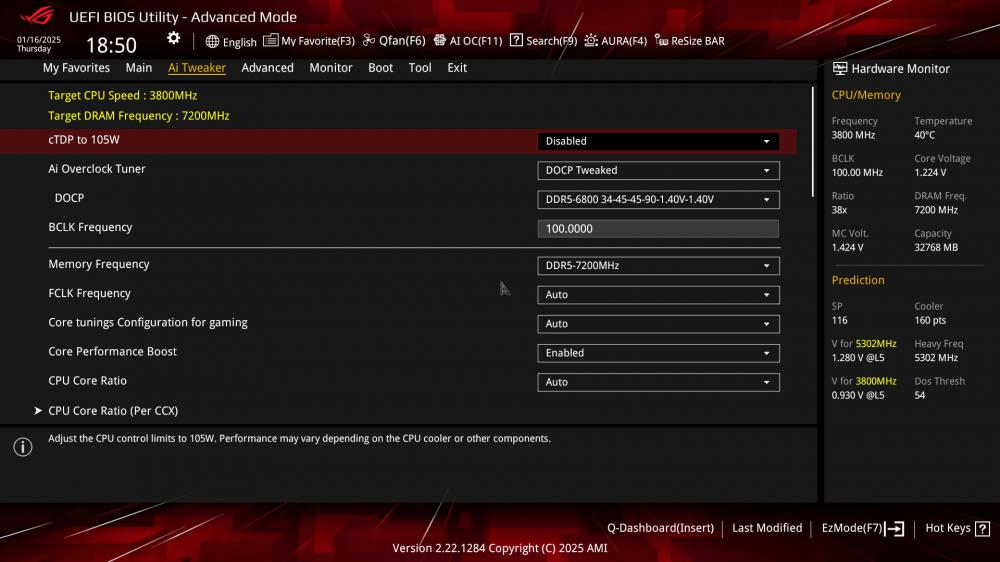
Task: Open the Ai Overclock Tuner dropdown
Action: [x=658, y=170]
